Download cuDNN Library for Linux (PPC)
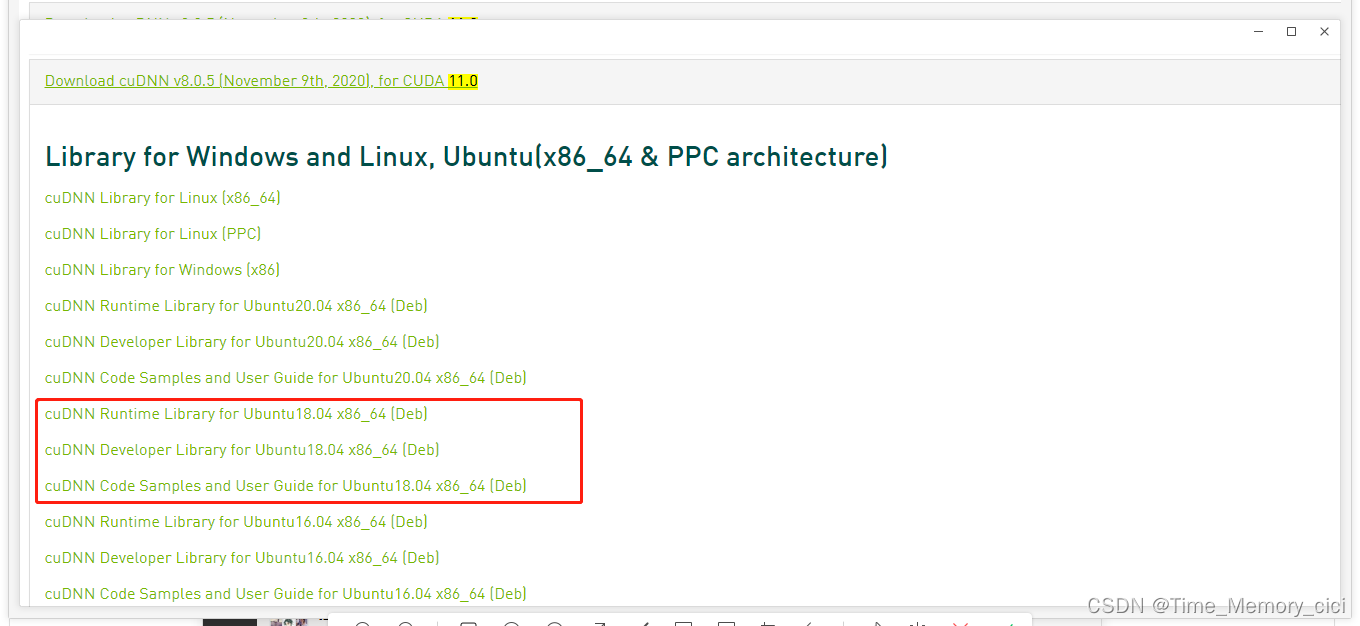Image resolution: width=1360 pixels, height=626 pixels. [153, 234]
